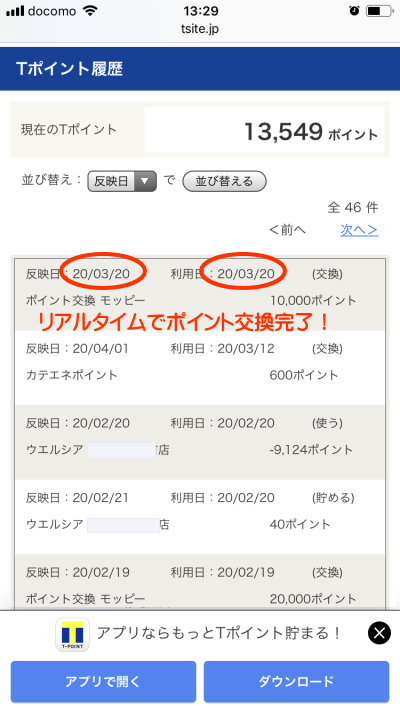Tap the Tポイント履歴 header bar

200,69
